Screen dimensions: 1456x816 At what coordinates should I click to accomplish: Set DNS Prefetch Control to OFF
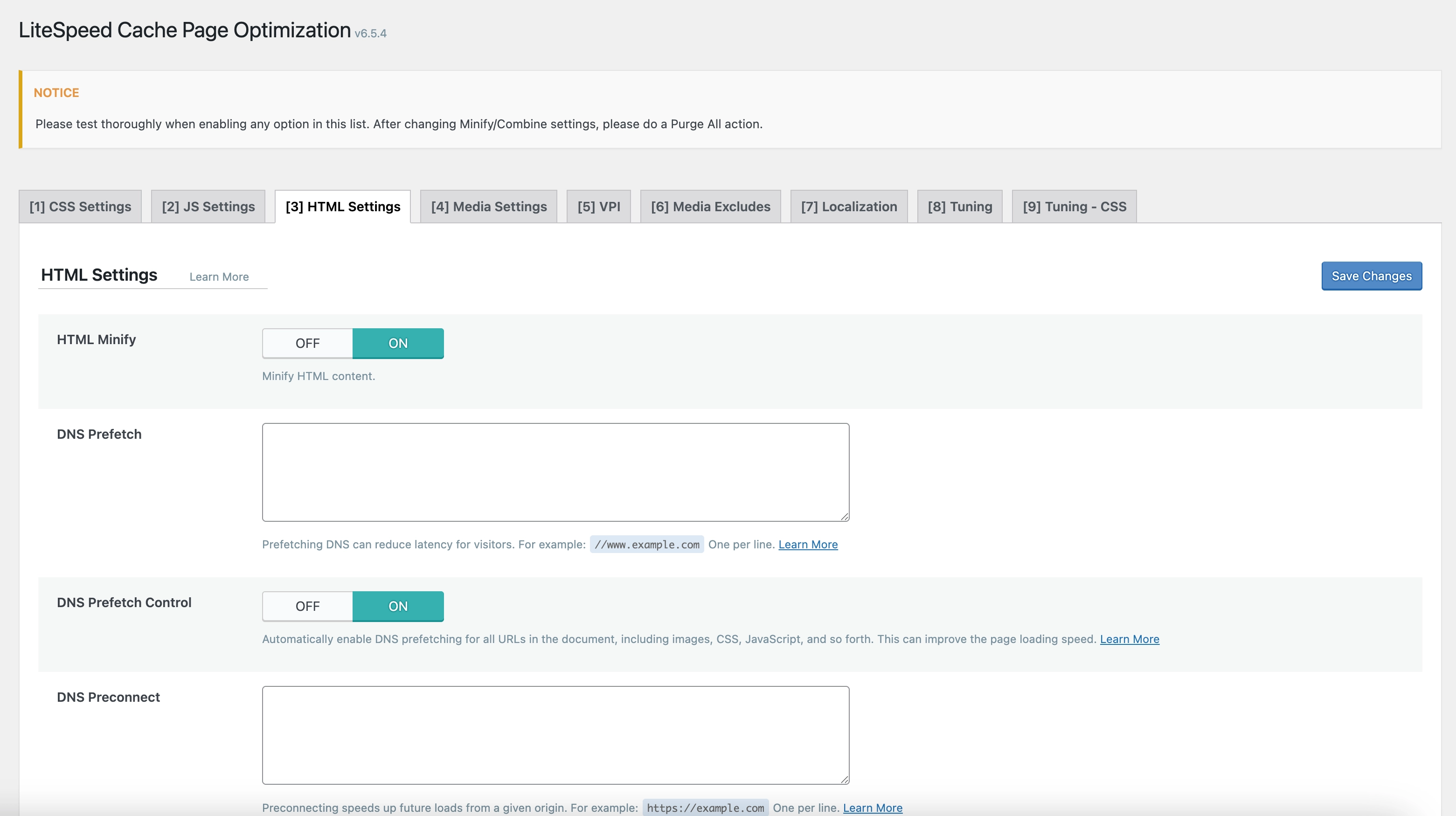click(x=307, y=606)
